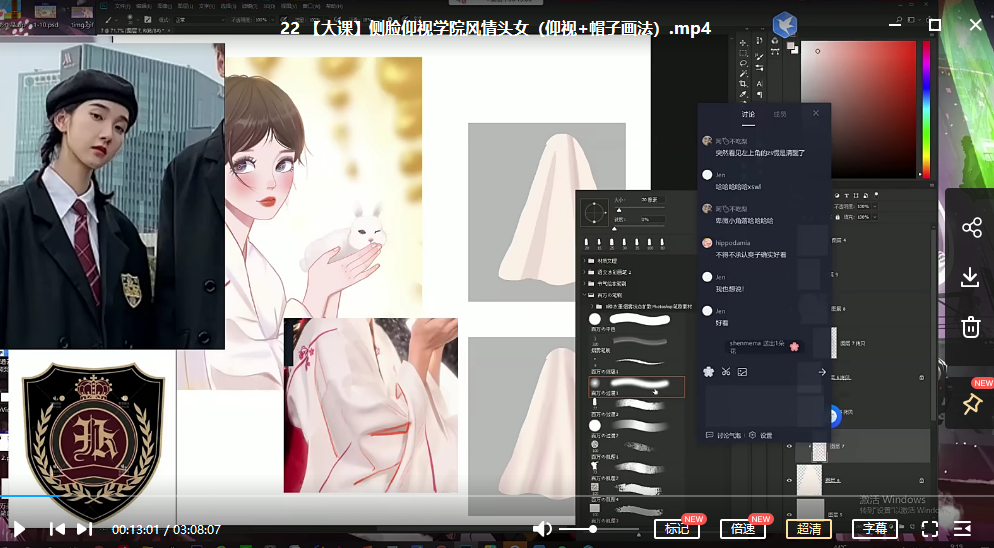Select the Move tool in Photoshop toolbar
This screenshot has width=994, height=548.
[x=743, y=43]
